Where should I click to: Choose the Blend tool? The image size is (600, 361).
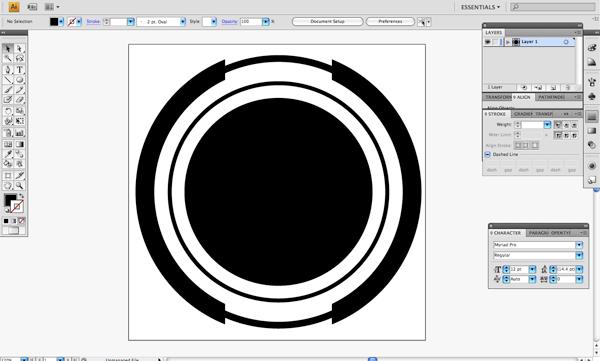[x=20, y=154]
